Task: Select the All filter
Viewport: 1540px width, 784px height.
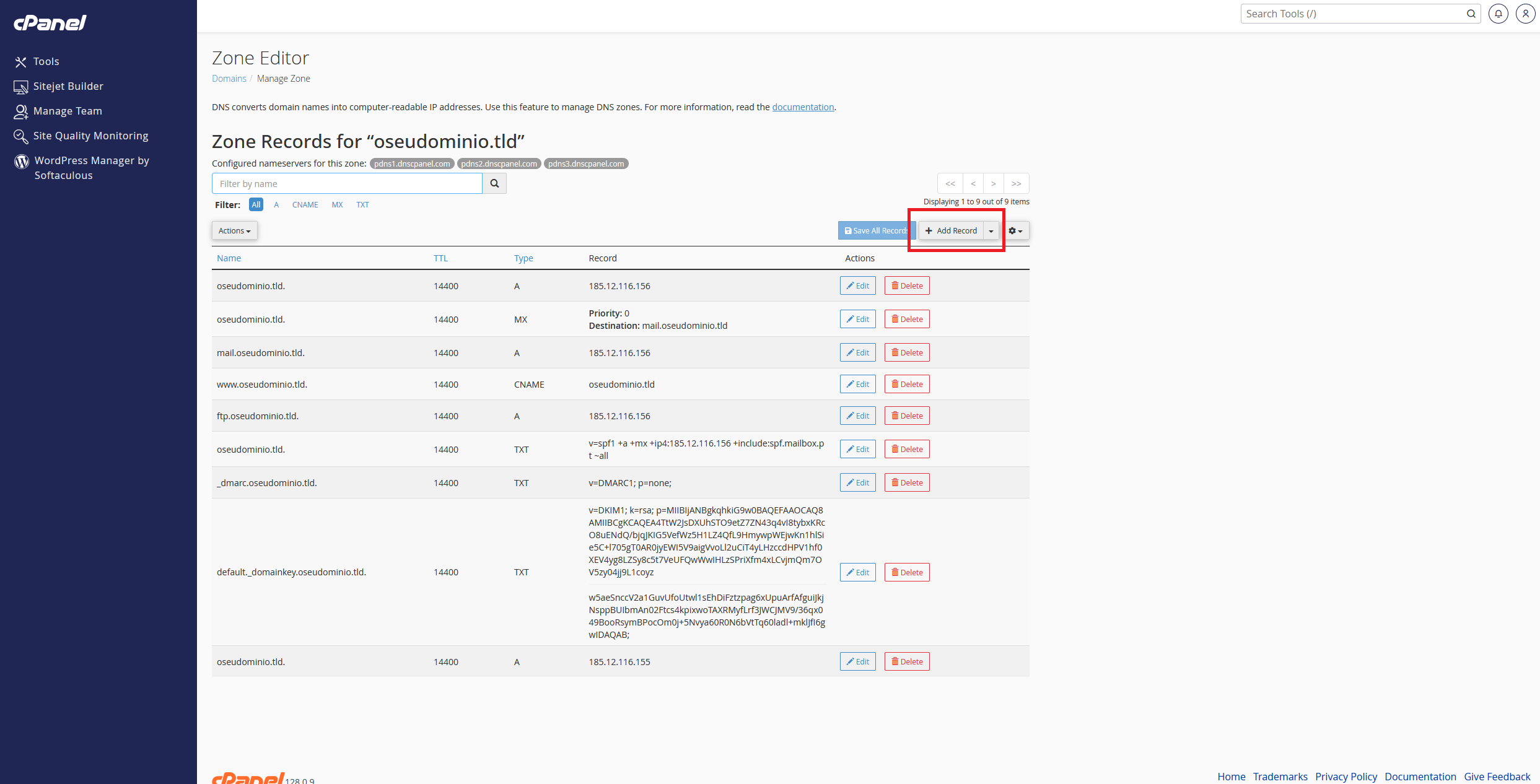Action: tap(256, 204)
